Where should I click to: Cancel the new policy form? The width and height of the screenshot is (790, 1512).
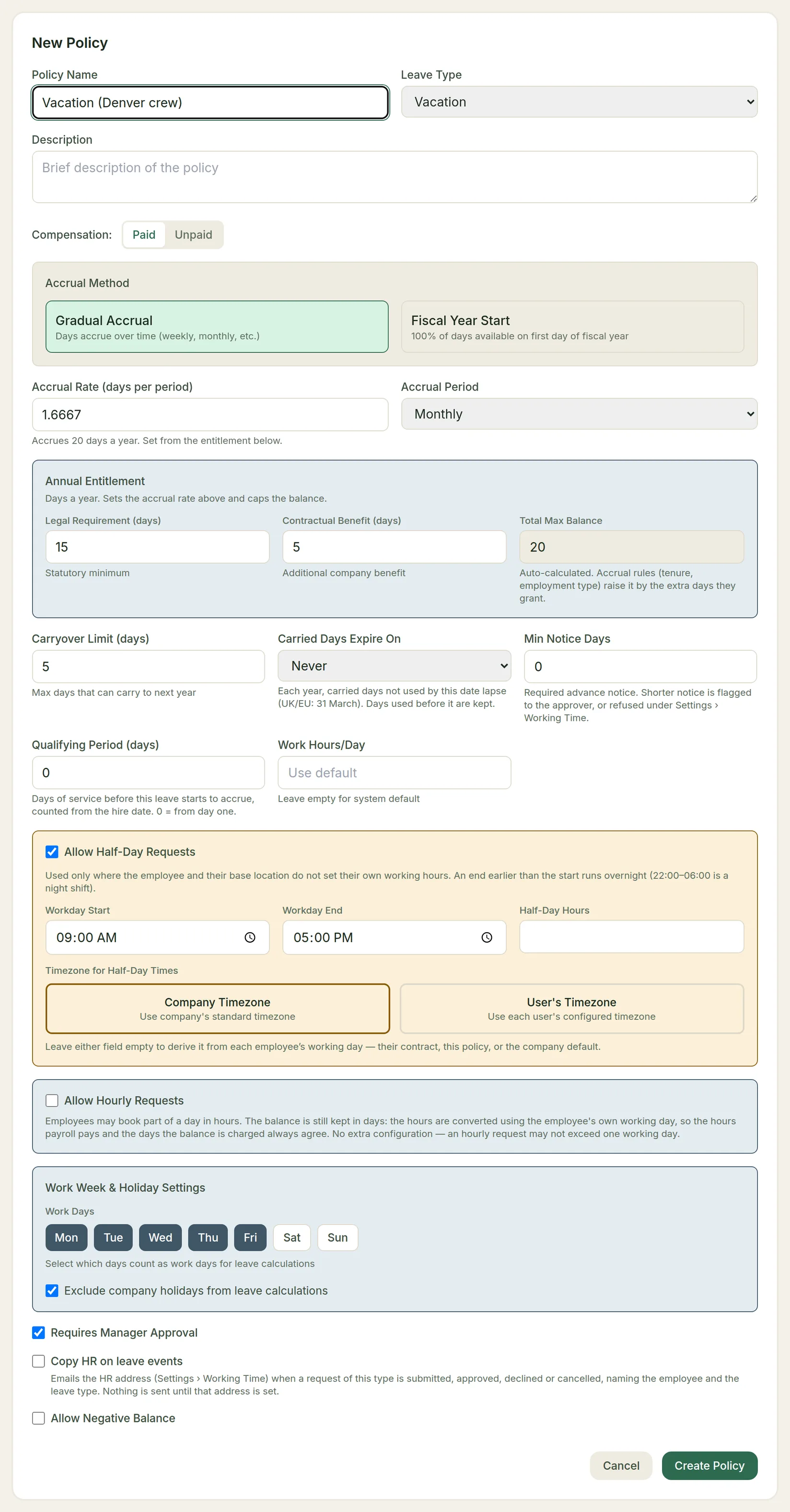coord(621,1466)
